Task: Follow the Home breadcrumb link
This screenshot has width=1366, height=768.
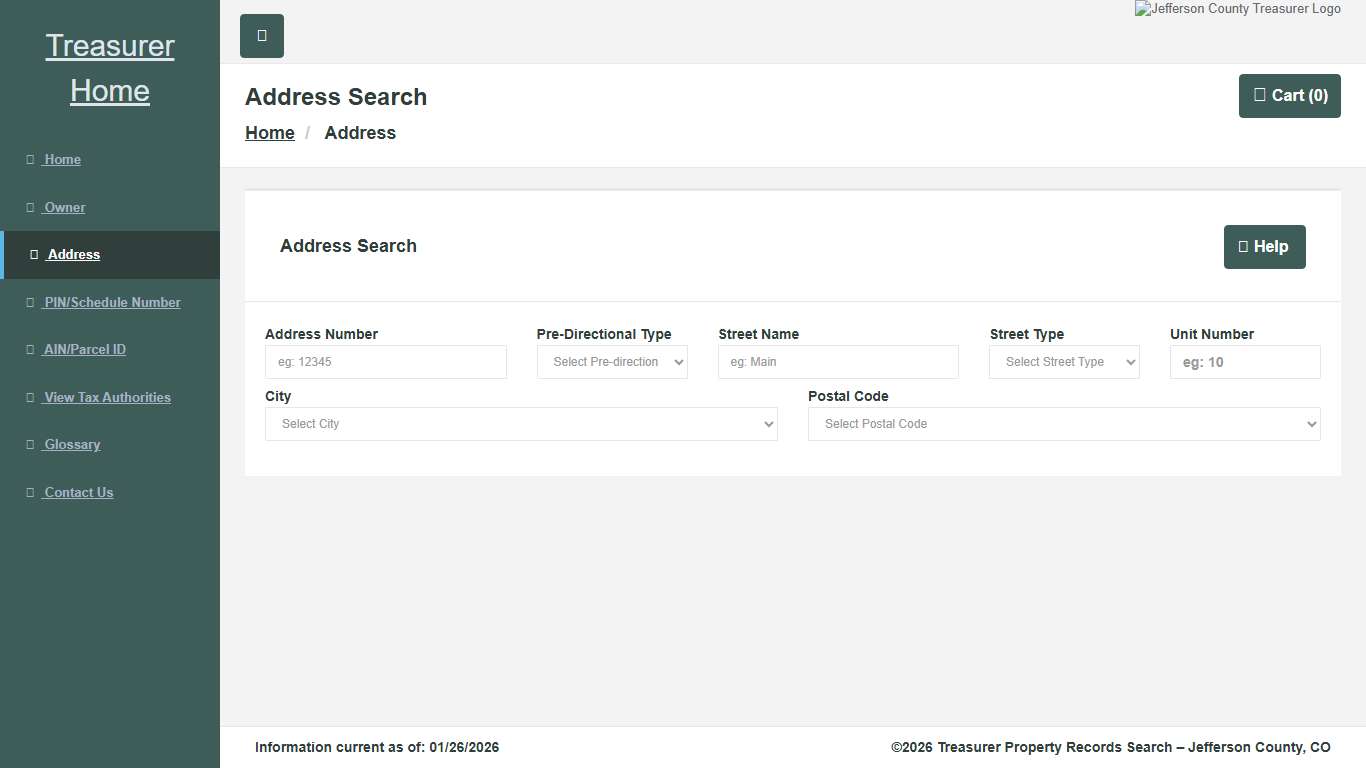Action: pos(269,132)
